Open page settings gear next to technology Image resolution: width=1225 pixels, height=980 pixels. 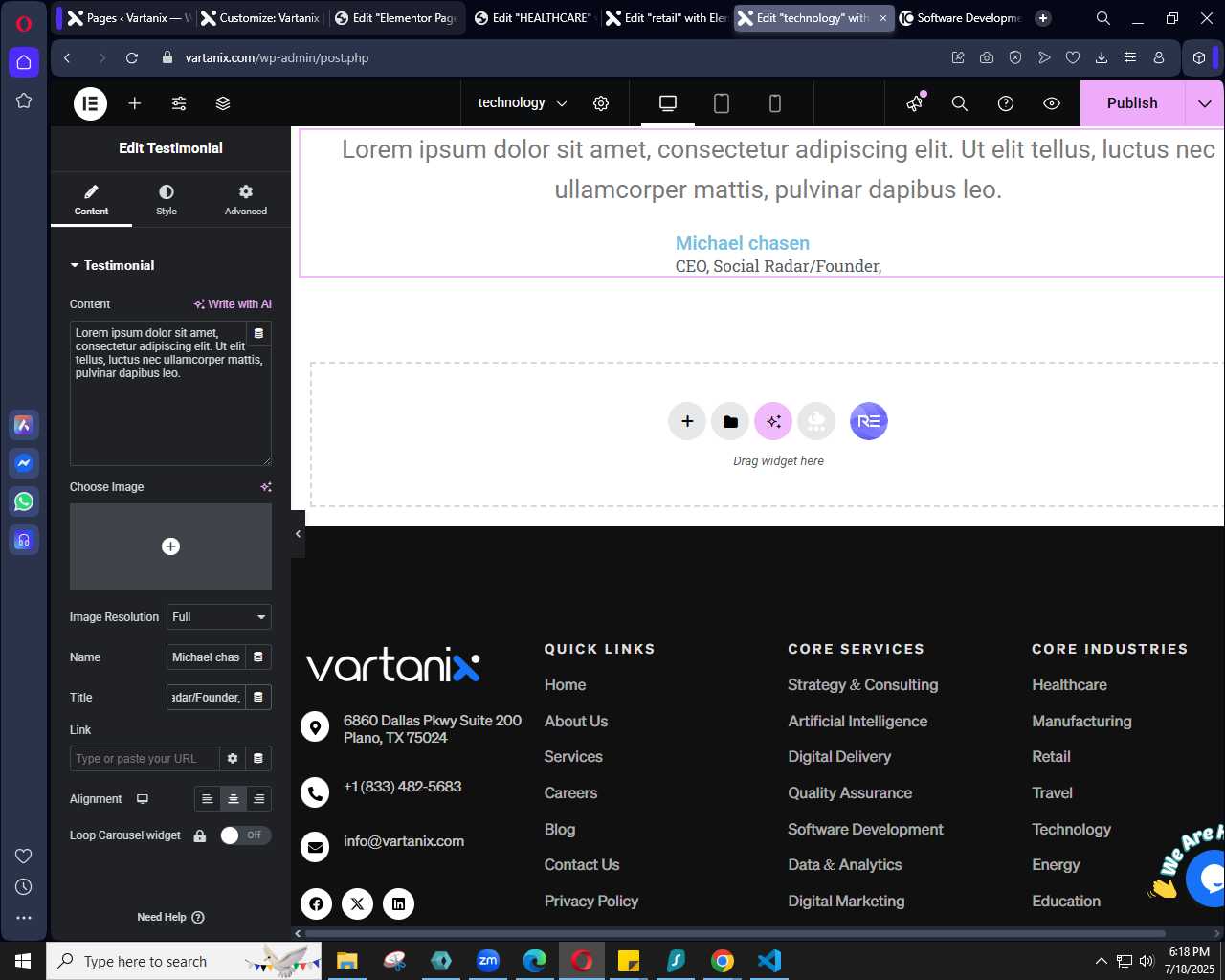coord(601,103)
